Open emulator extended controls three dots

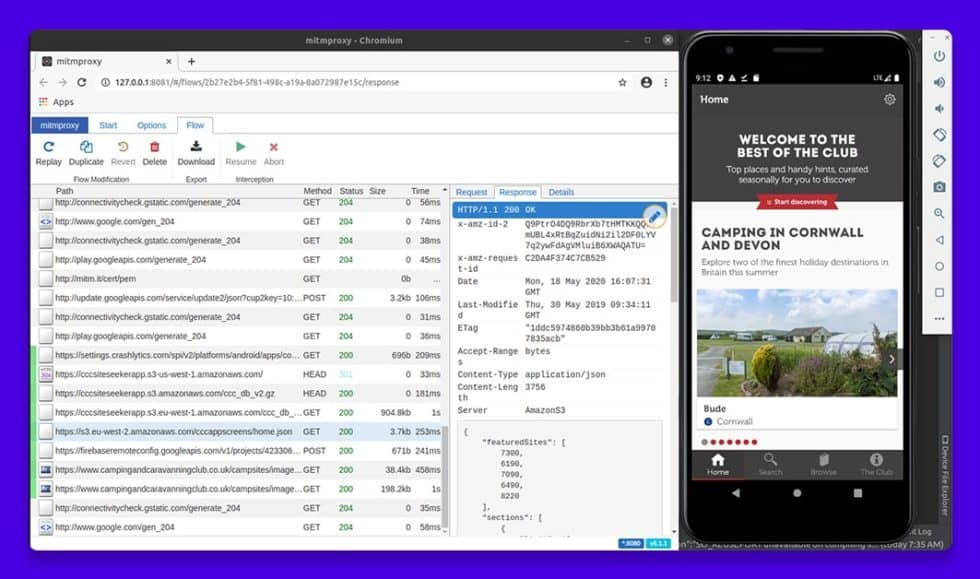(939, 318)
